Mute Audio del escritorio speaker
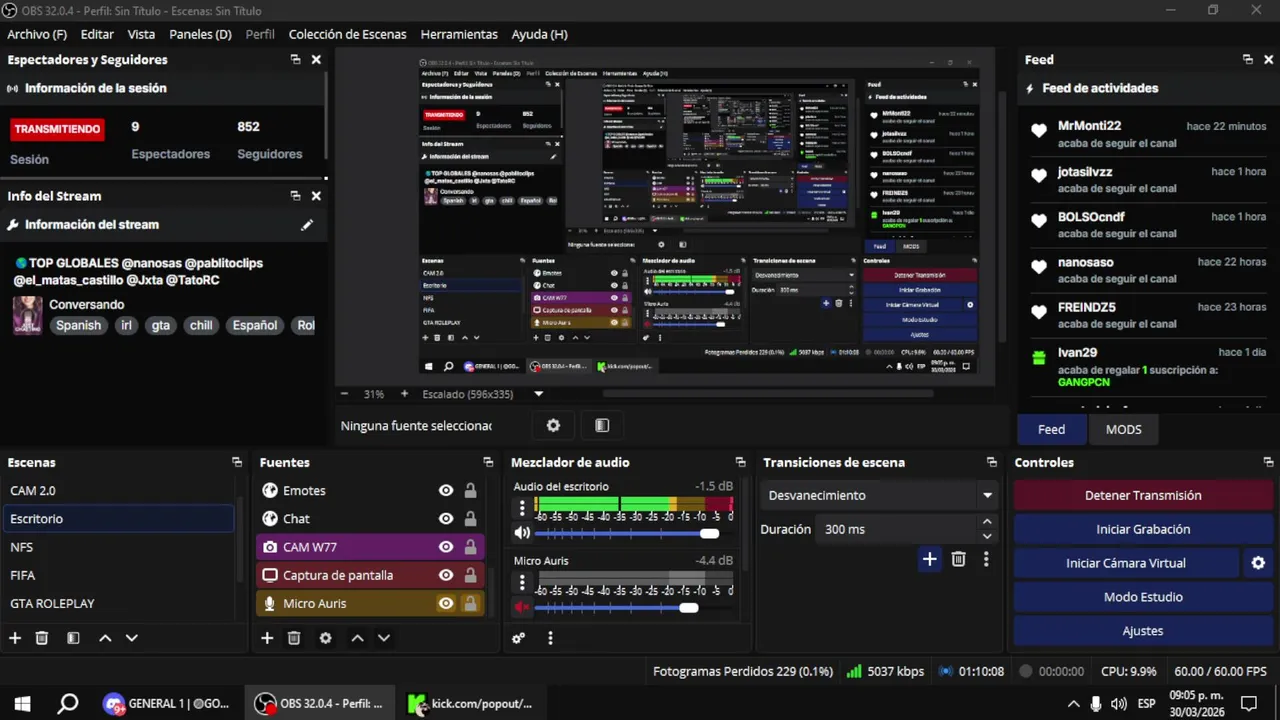 [x=522, y=533]
